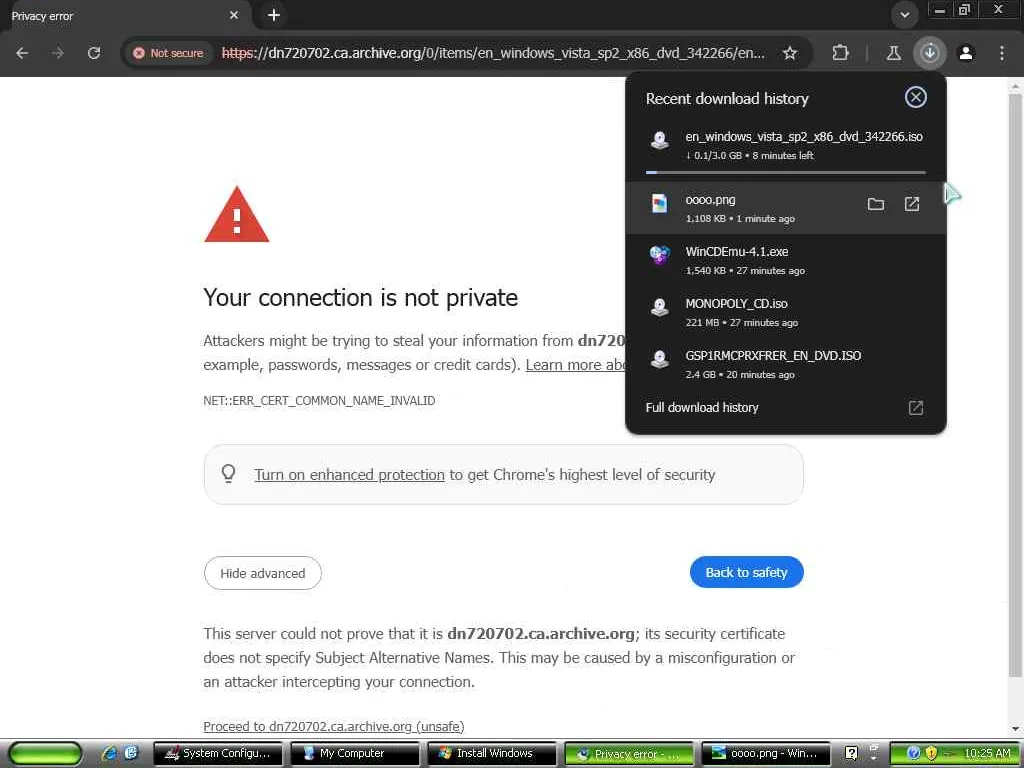This screenshot has height=768, width=1024.
Task: Open a new tab
Action: (274, 15)
